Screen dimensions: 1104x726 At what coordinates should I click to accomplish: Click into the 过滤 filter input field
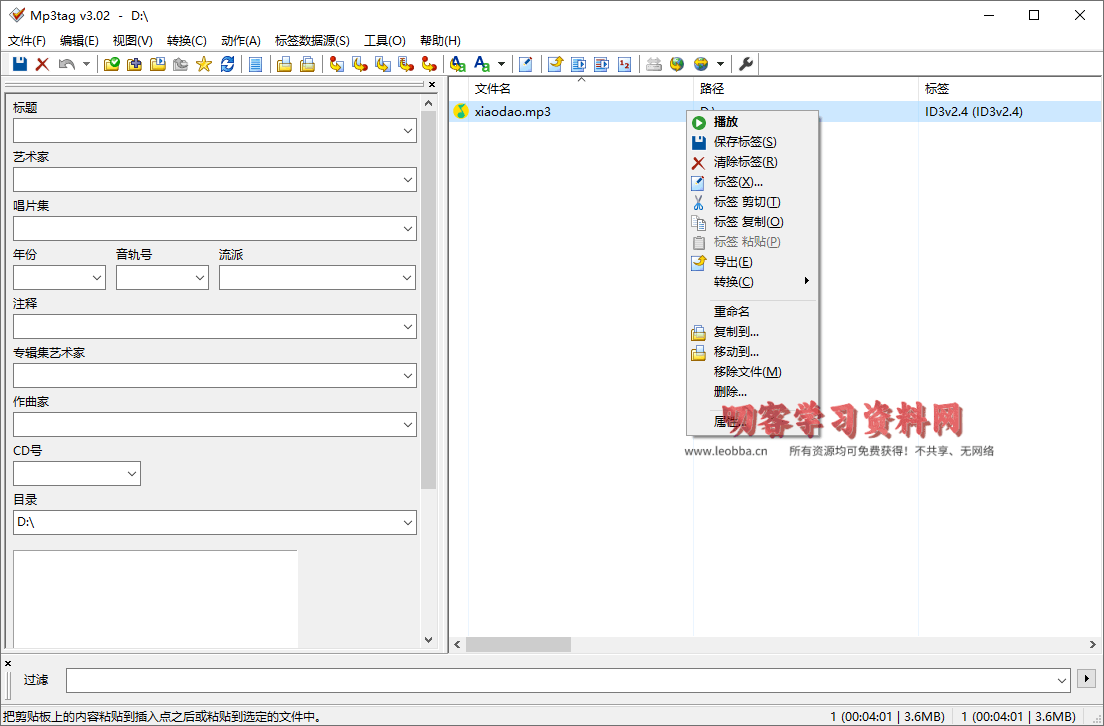pos(560,680)
